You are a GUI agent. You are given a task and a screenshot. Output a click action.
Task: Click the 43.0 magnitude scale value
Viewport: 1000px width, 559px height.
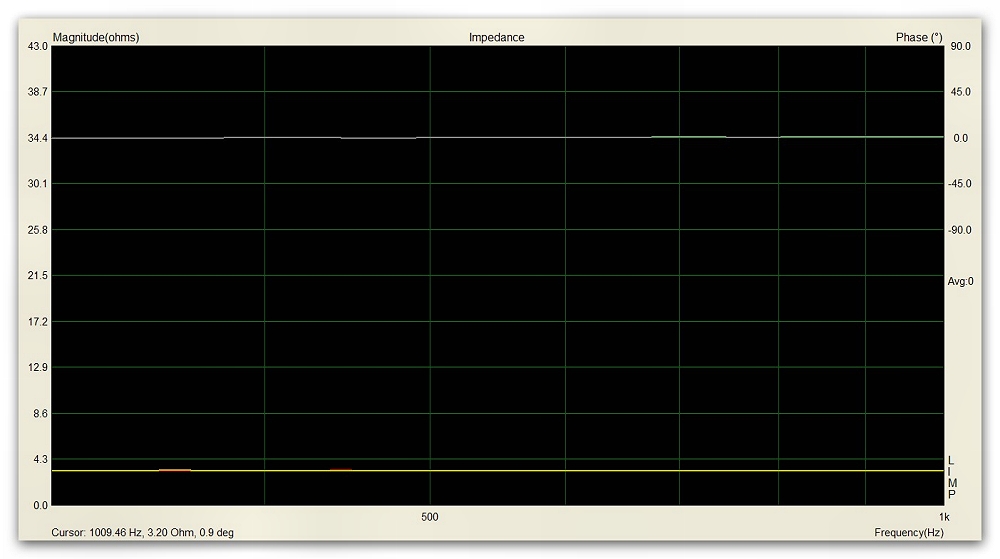tap(38, 46)
